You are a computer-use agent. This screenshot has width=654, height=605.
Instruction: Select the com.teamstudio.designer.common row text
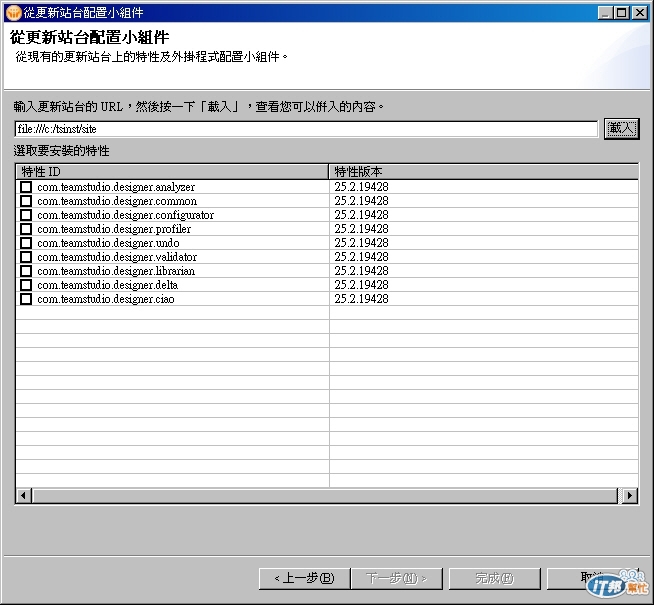[117, 201]
